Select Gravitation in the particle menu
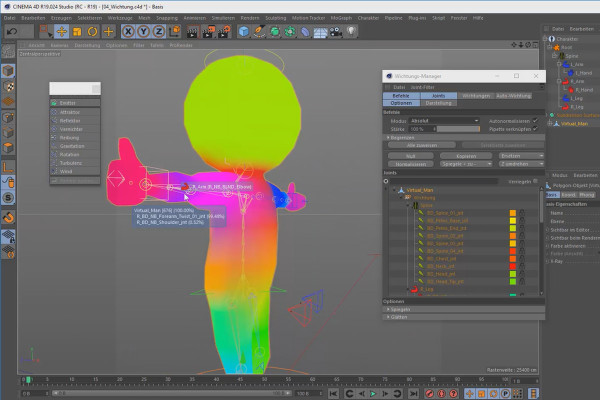Image resolution: width=600 pixels, height=400 pixels. (x=75, y=146)
